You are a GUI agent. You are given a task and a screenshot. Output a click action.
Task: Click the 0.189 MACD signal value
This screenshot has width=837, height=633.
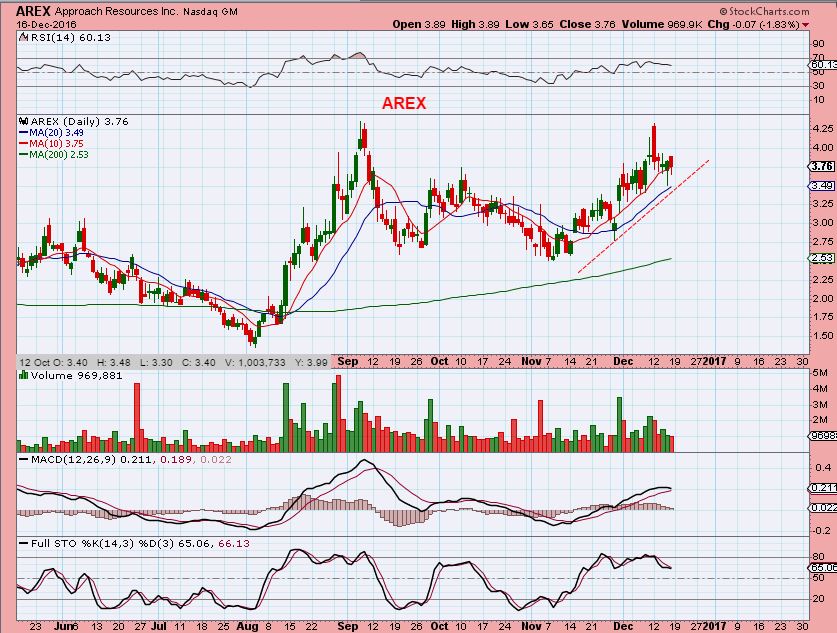click(176, 460)
